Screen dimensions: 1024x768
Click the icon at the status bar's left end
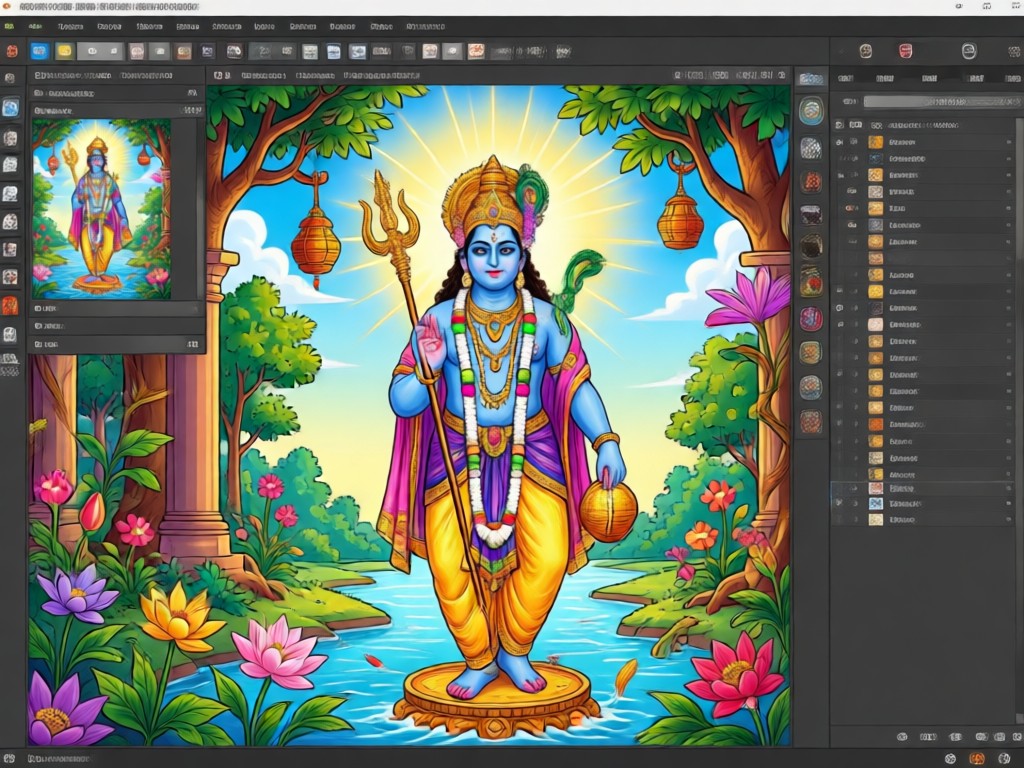[9, 759]
